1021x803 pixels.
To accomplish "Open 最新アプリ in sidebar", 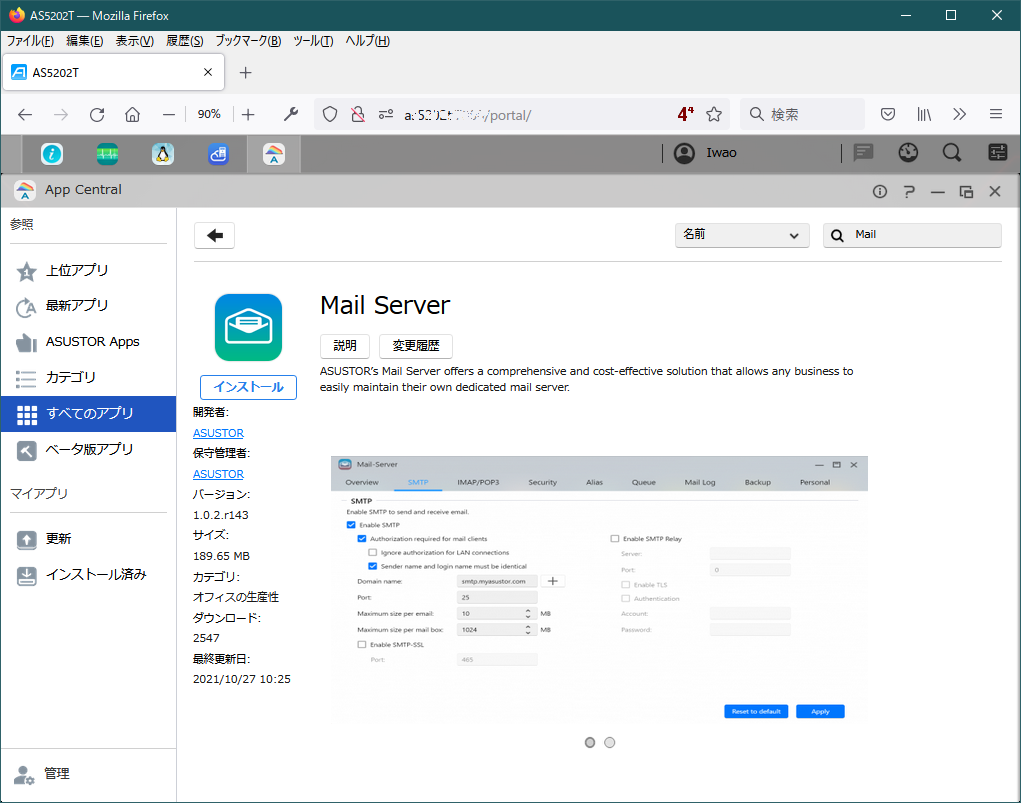I will click(x=89, y=306).
